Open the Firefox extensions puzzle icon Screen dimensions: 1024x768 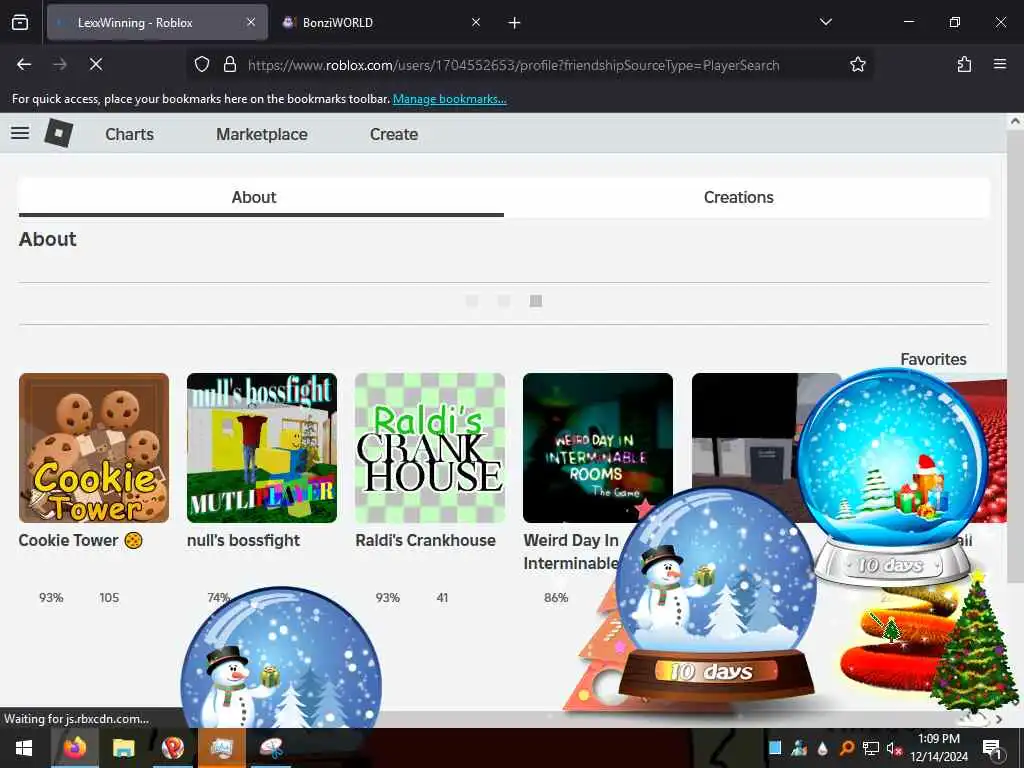964,64
